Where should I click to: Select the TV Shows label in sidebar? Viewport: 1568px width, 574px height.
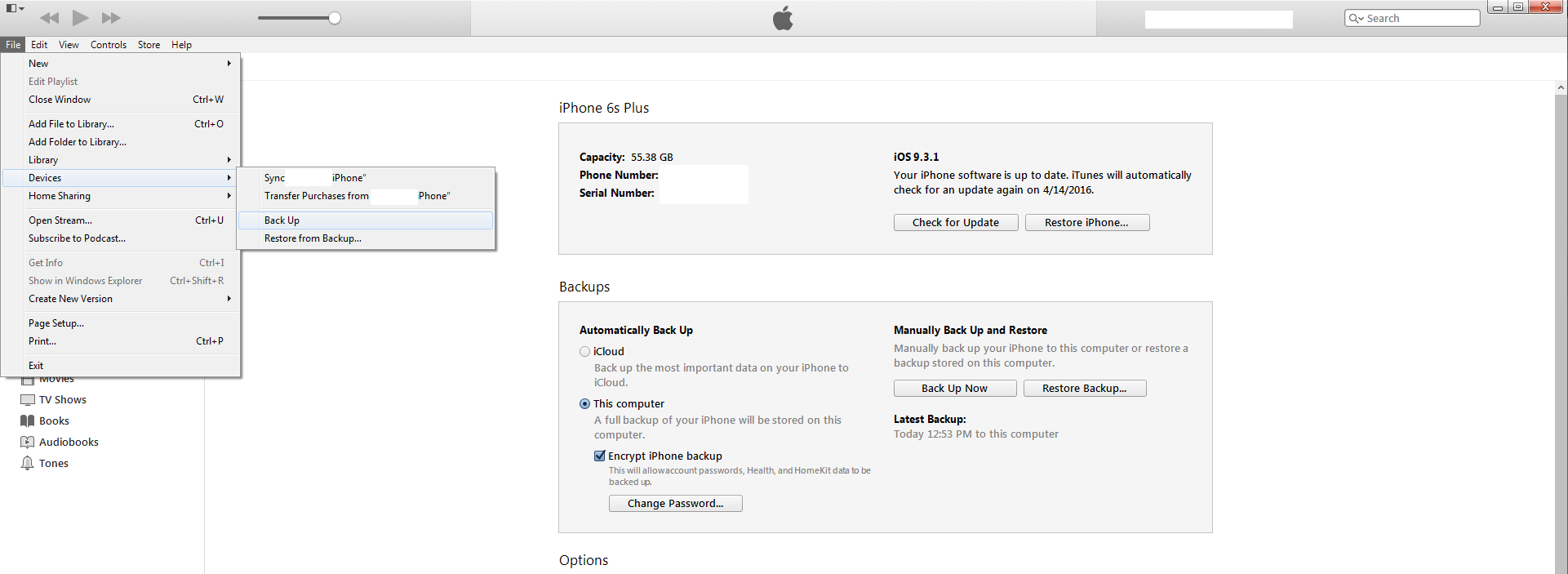coord(63,400)
